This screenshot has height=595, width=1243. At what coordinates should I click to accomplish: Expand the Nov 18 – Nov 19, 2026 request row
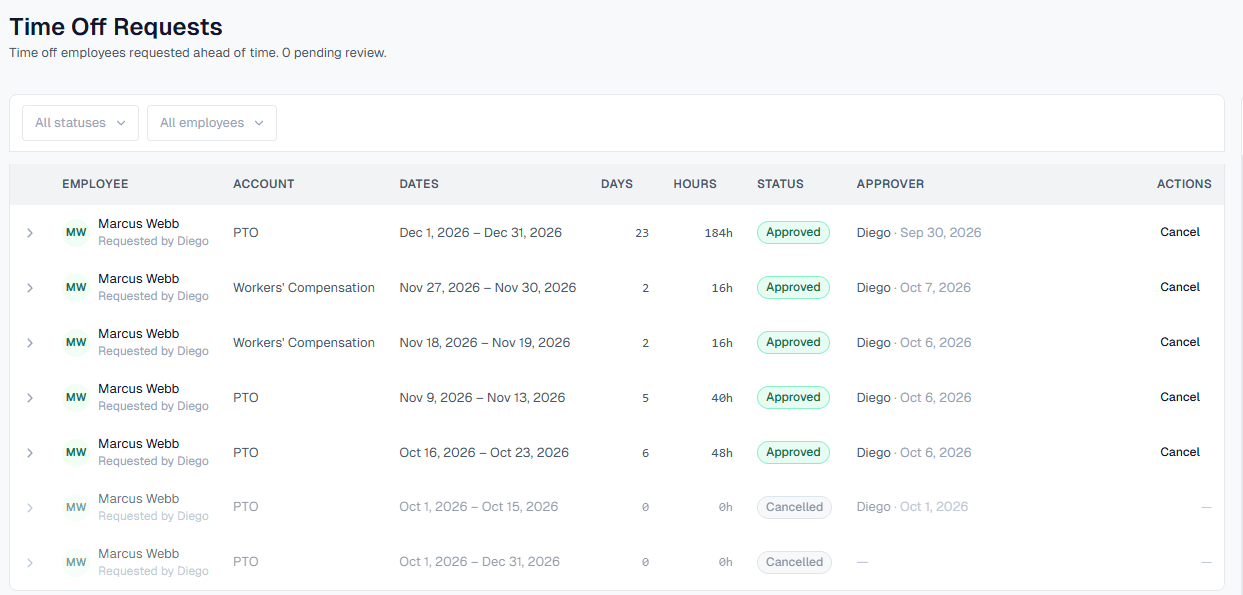pyautogui.click(x=30, y=343)
